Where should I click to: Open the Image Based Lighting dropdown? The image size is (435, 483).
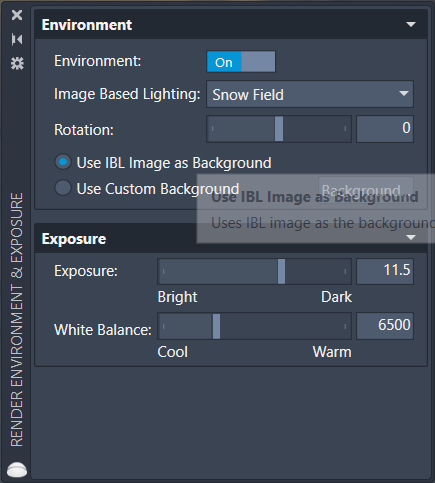[310, 94]
